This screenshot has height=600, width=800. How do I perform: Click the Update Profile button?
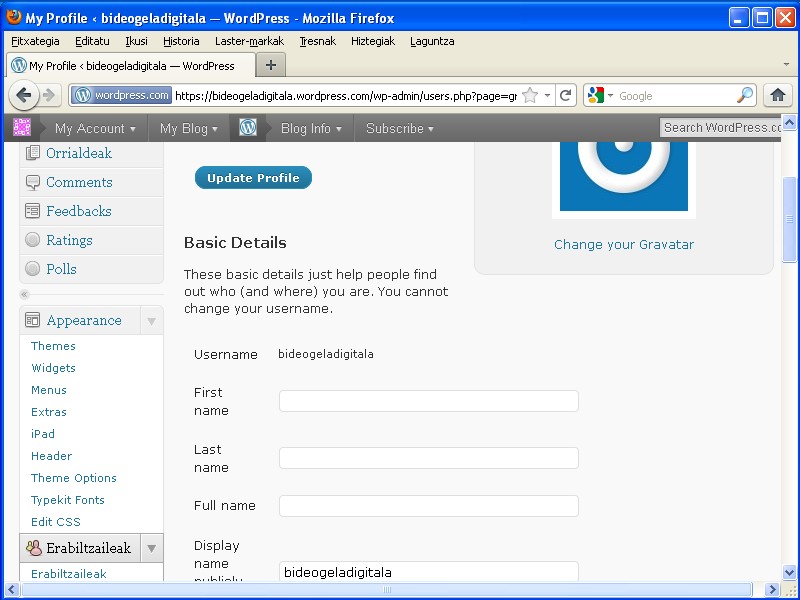[x=253, y=178]
